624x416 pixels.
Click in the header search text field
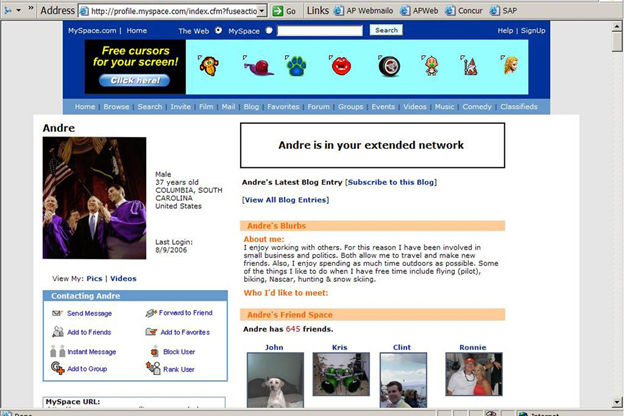[x=320, y=31]
